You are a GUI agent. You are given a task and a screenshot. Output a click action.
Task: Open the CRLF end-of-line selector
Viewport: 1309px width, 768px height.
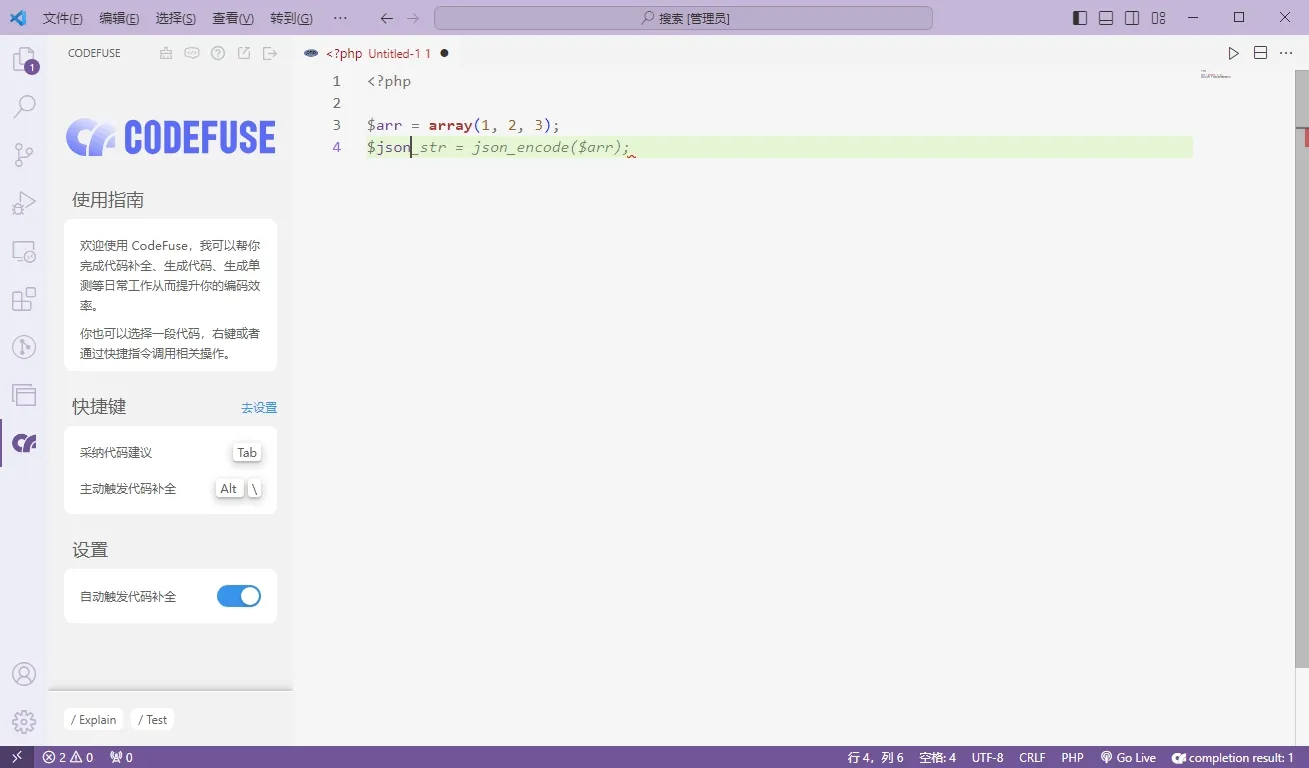(x=1032, y=757)
